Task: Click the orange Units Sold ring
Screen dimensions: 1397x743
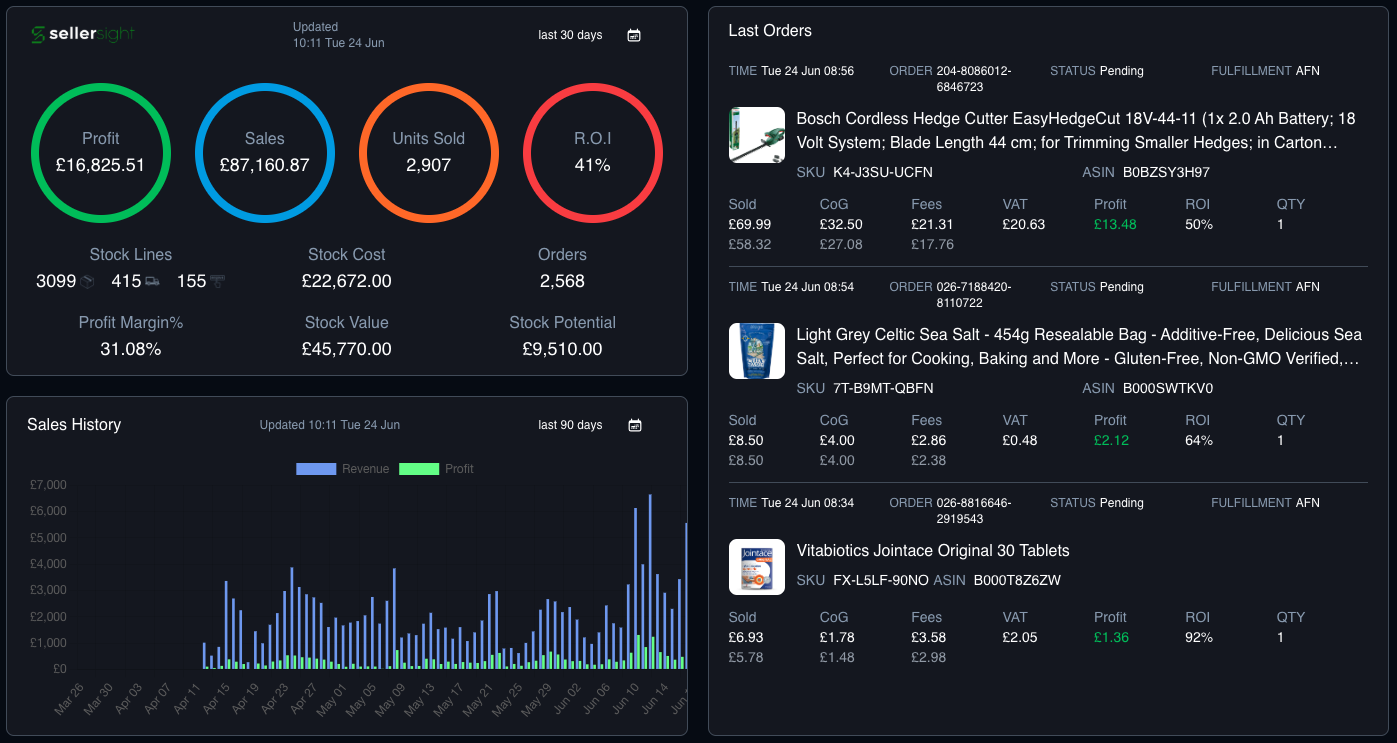Action: coord(428,152)
